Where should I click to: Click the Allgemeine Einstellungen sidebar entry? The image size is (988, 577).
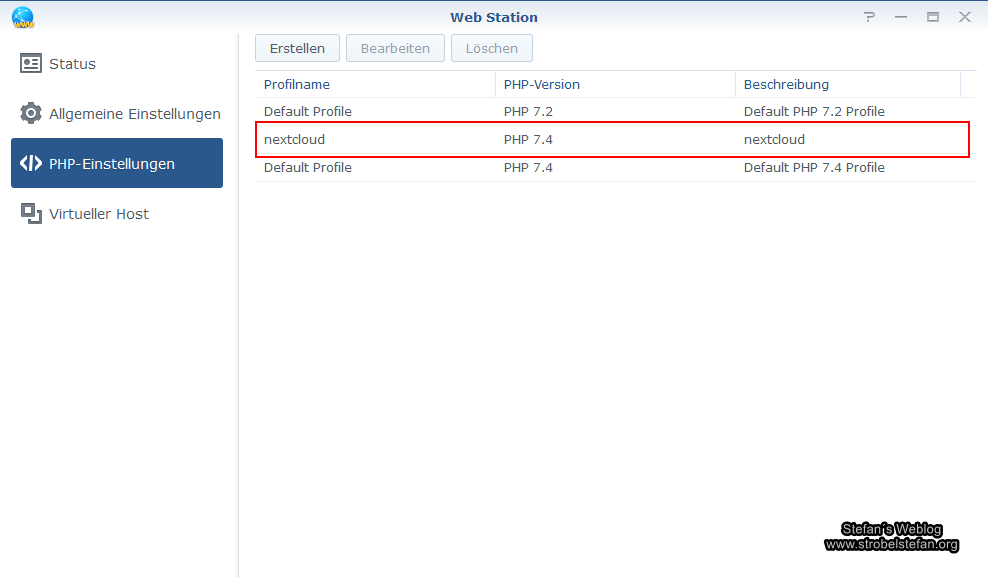click(135, 113)
